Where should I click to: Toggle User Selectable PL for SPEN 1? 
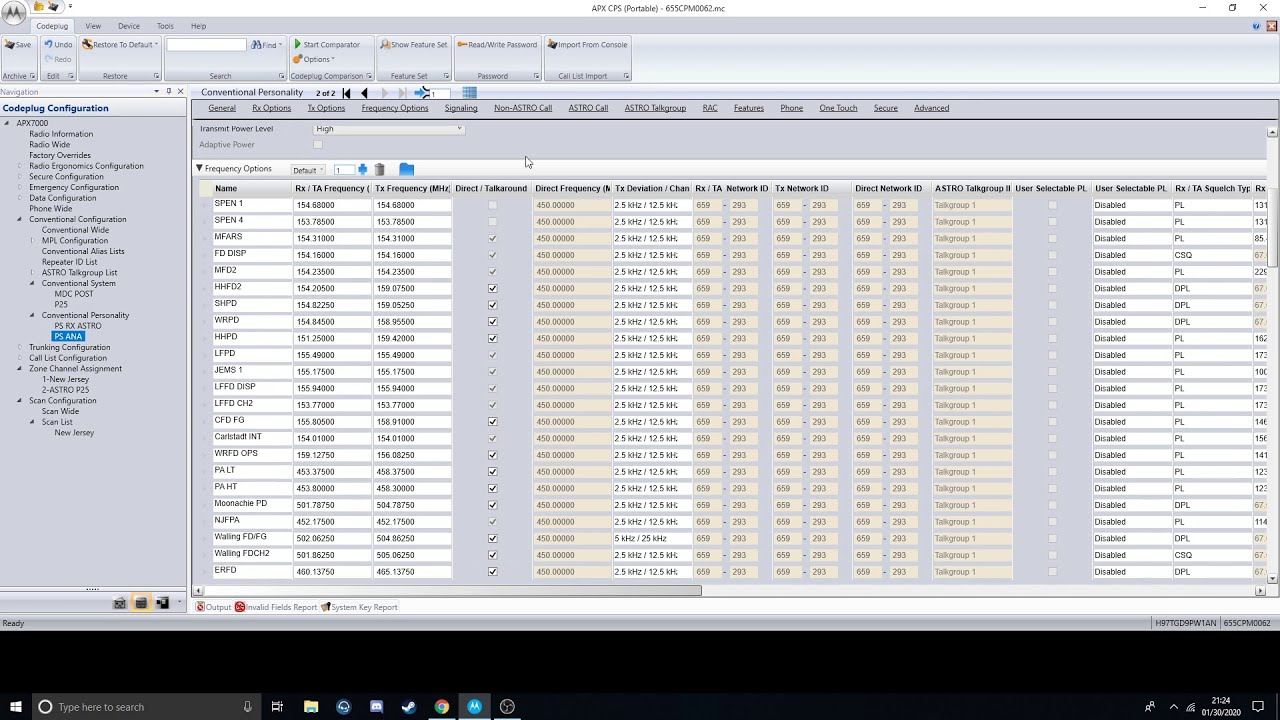[1052, 205]
